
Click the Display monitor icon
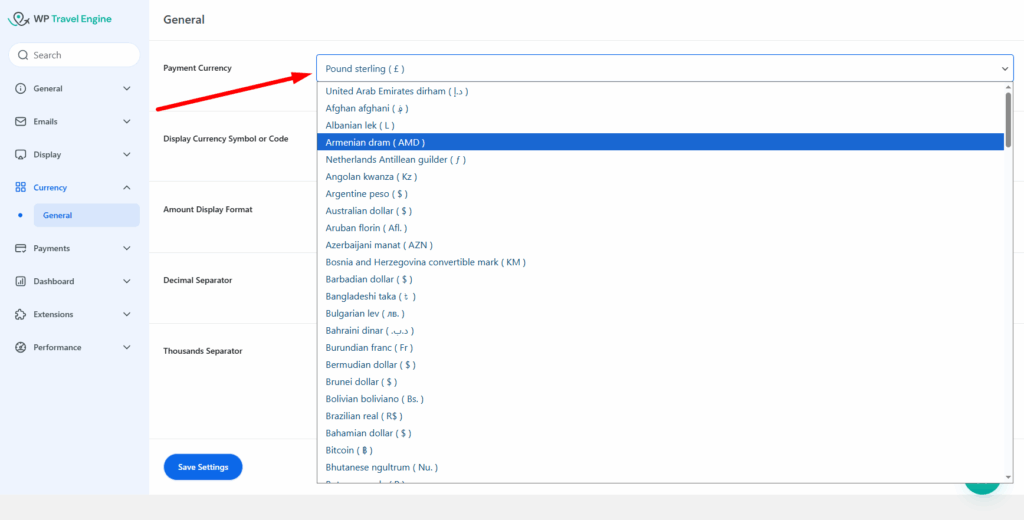click(x=21, y=155)
